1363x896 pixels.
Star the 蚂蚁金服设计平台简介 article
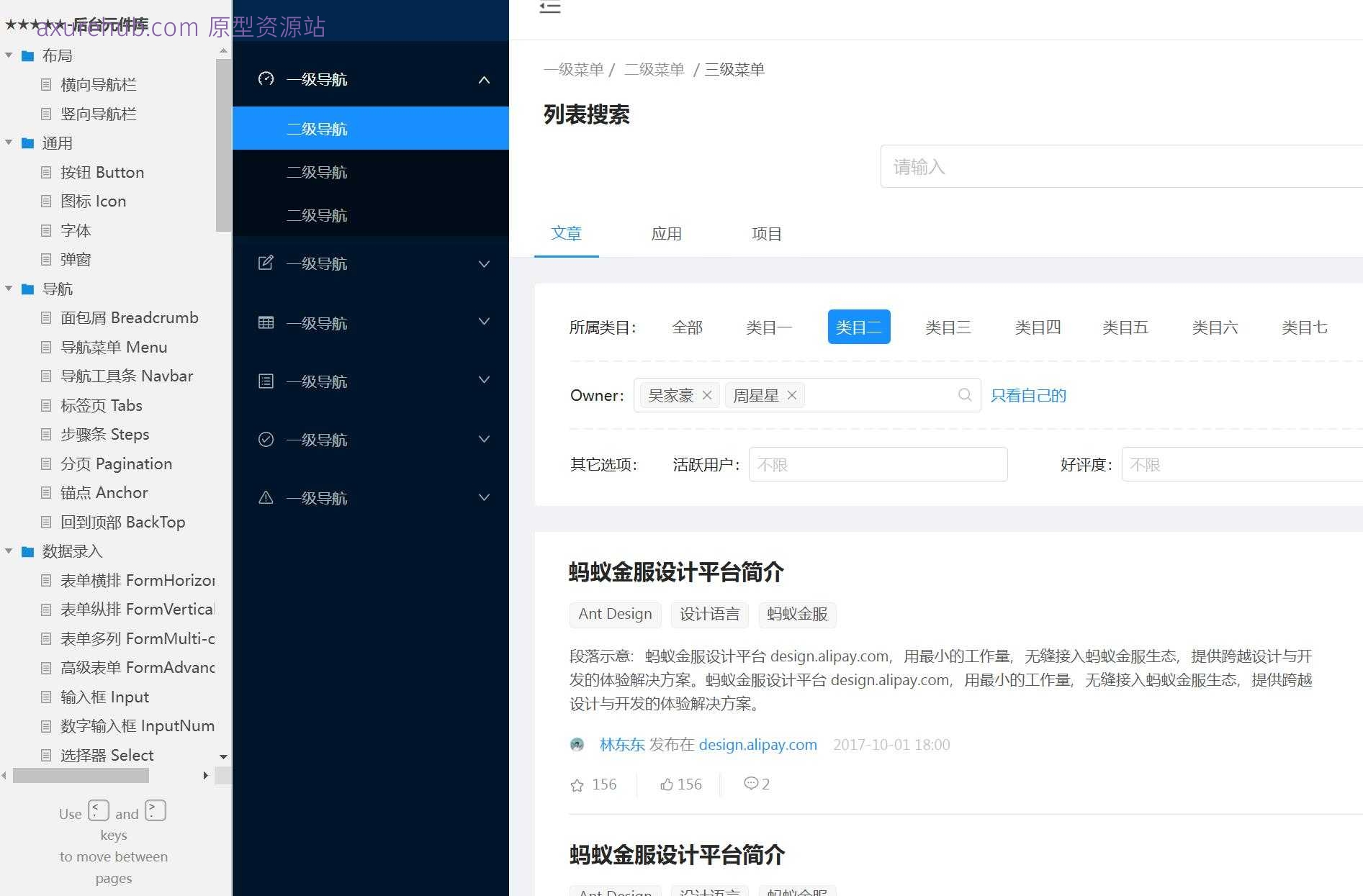point(576,784)
